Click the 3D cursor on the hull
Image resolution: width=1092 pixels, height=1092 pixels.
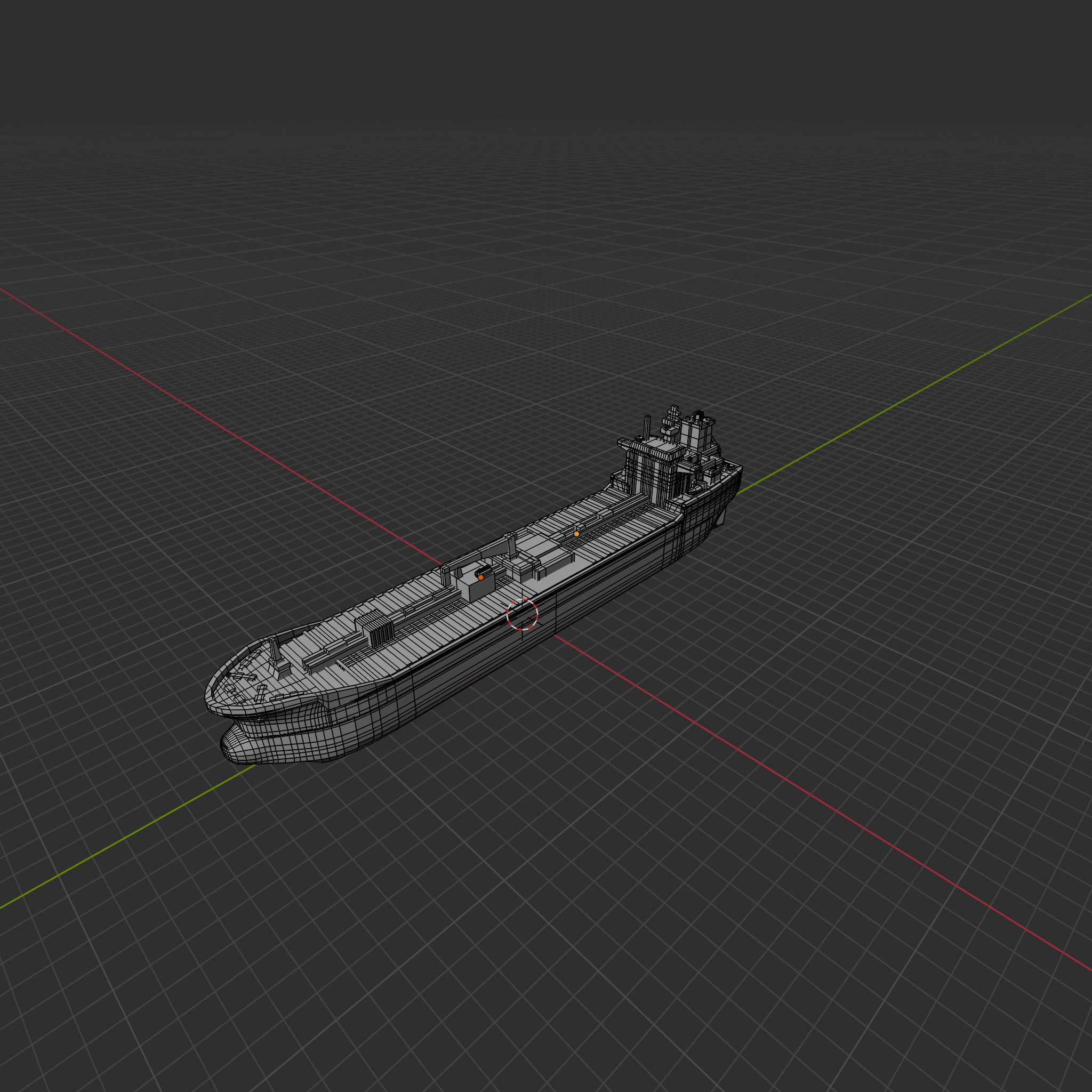(x=522, y=614)
